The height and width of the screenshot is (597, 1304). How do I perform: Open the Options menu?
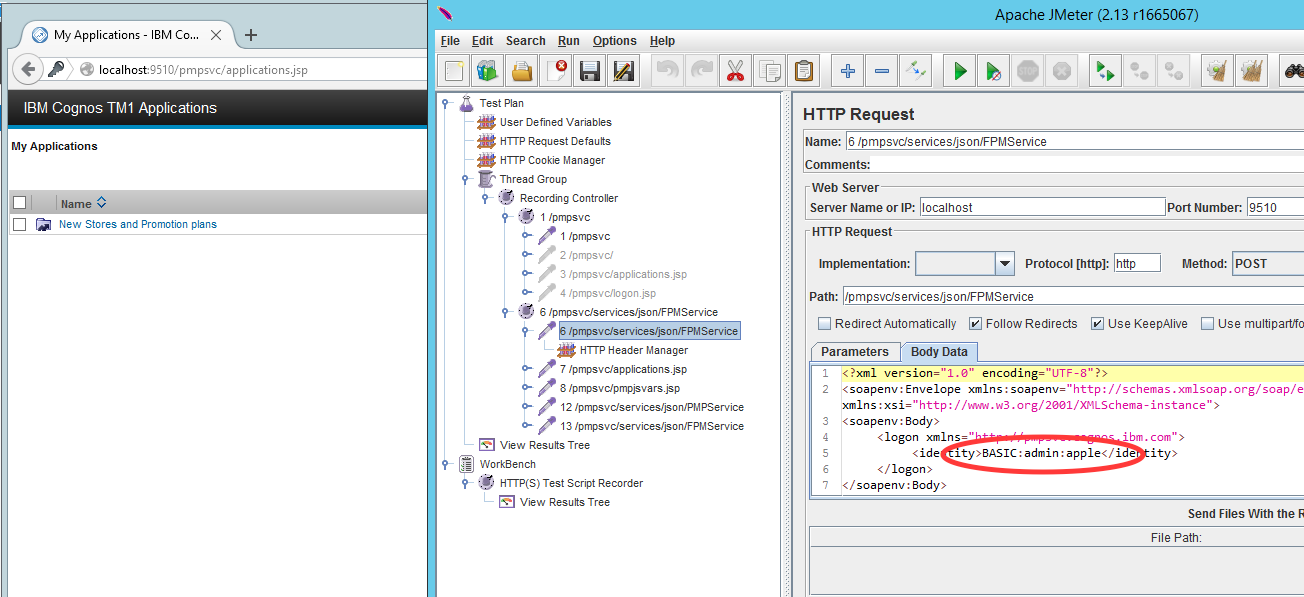(x=614, y=41)
